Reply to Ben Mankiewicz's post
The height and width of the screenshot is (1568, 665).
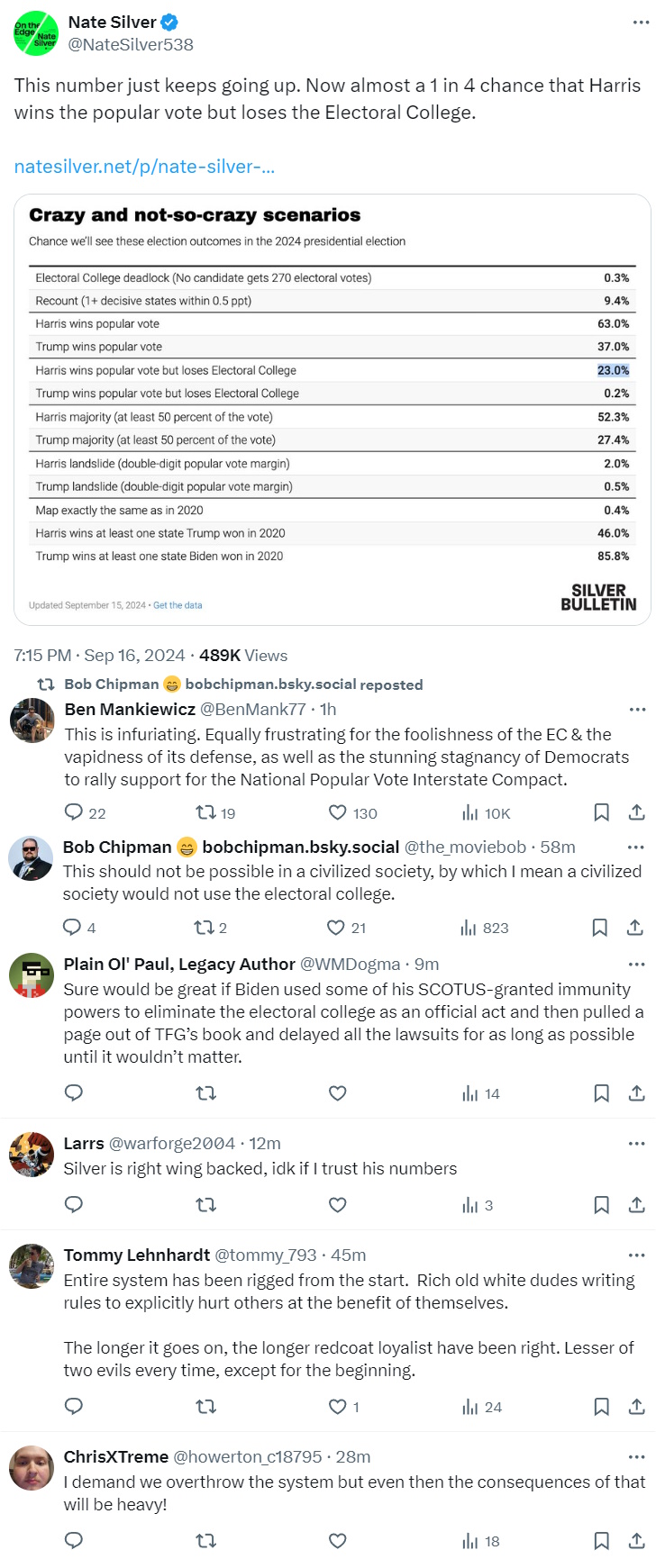point(74,812)
